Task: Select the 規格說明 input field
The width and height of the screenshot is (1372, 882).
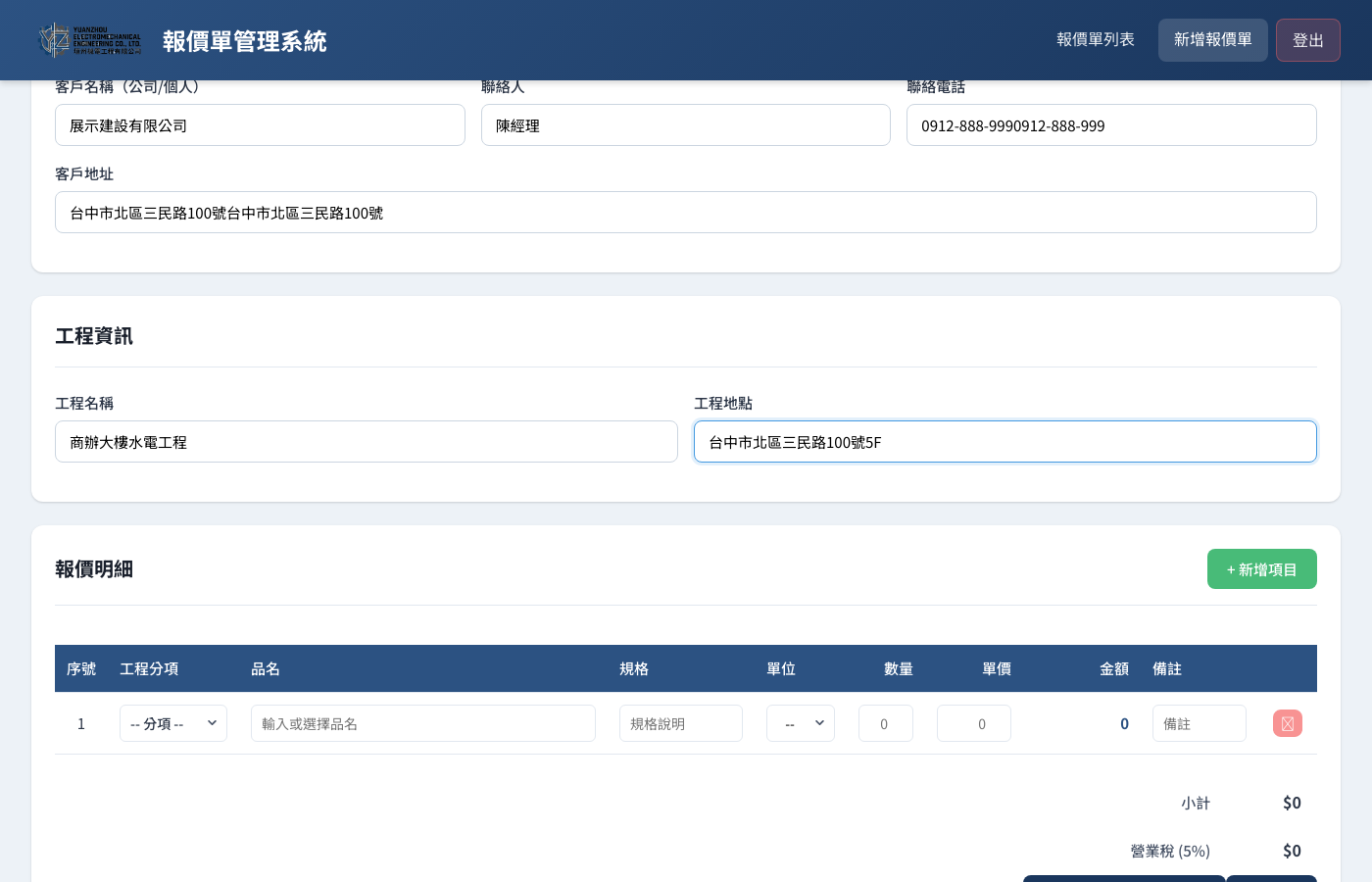Action: pyautogui.click(x=680, y=723)
